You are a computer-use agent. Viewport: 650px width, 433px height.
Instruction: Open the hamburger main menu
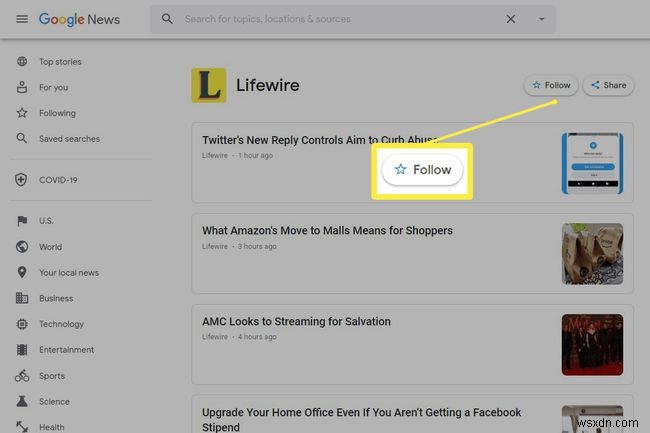click(x=22, y=19)
